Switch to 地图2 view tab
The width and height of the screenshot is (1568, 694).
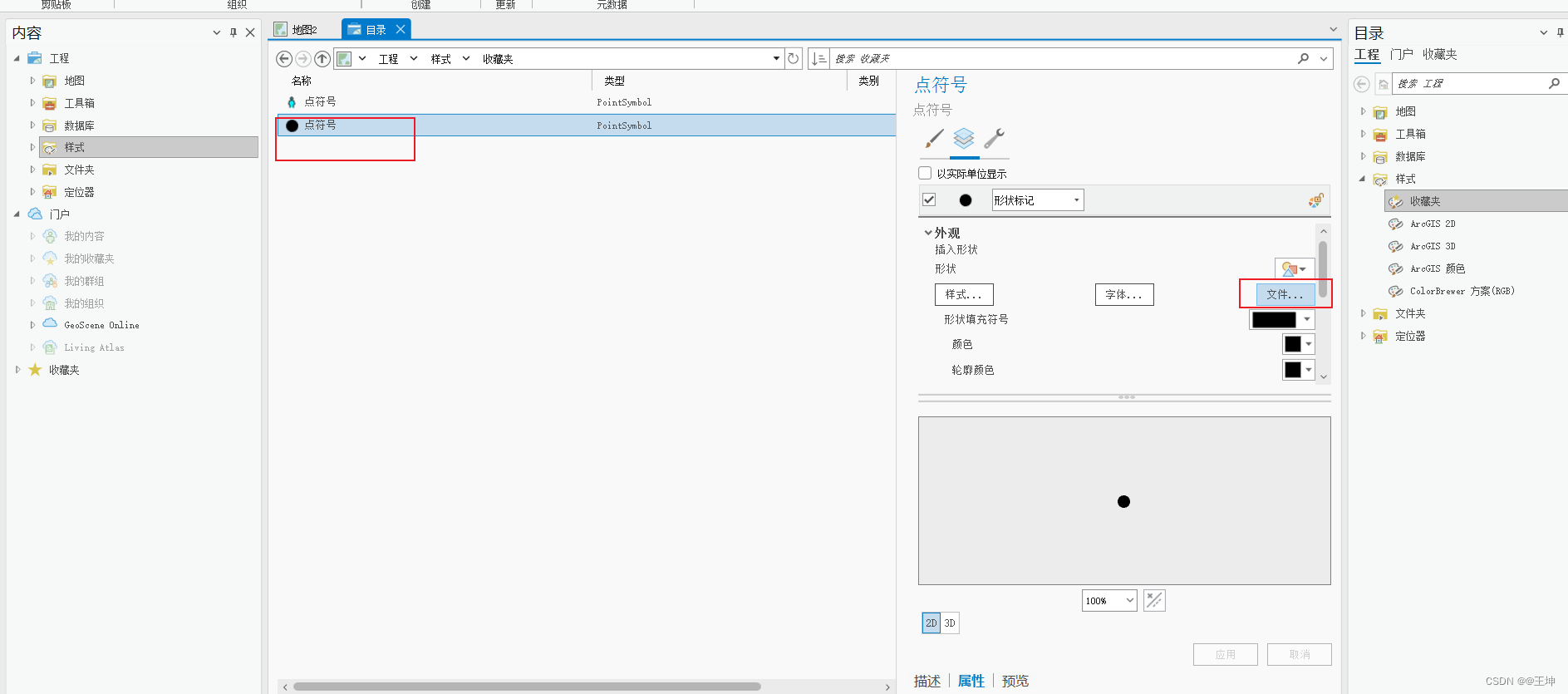[x=304, y=29]
